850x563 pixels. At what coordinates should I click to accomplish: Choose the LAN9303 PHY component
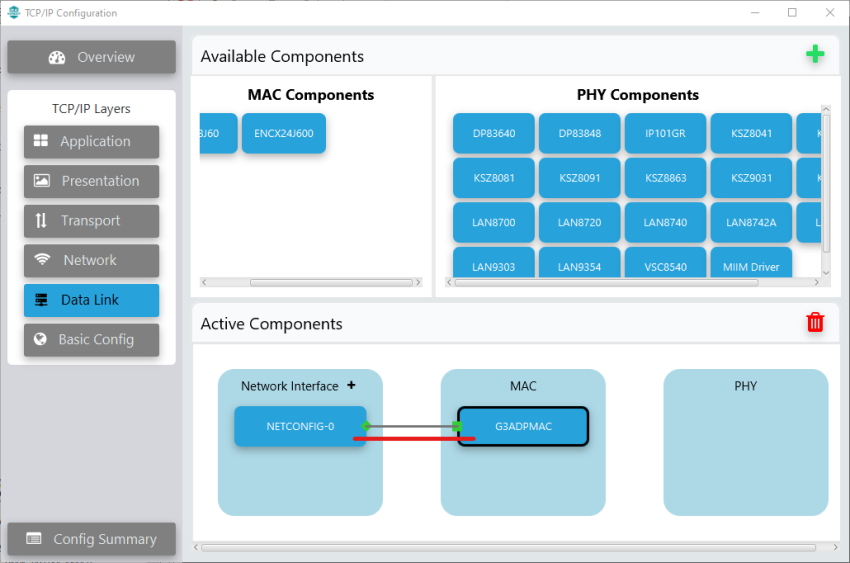[494, 263]
